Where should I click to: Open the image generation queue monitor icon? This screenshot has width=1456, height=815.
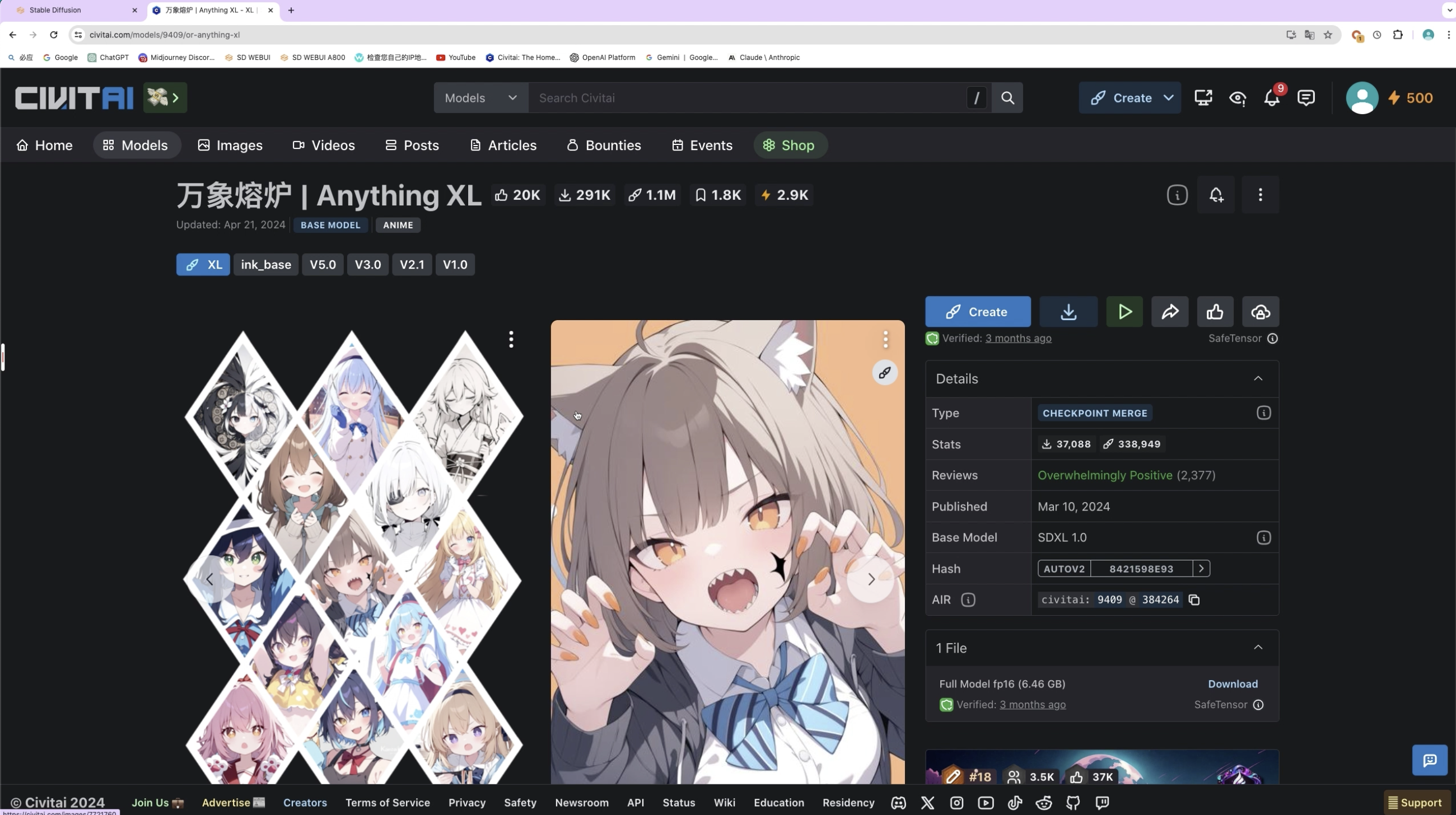point(1203,98)
